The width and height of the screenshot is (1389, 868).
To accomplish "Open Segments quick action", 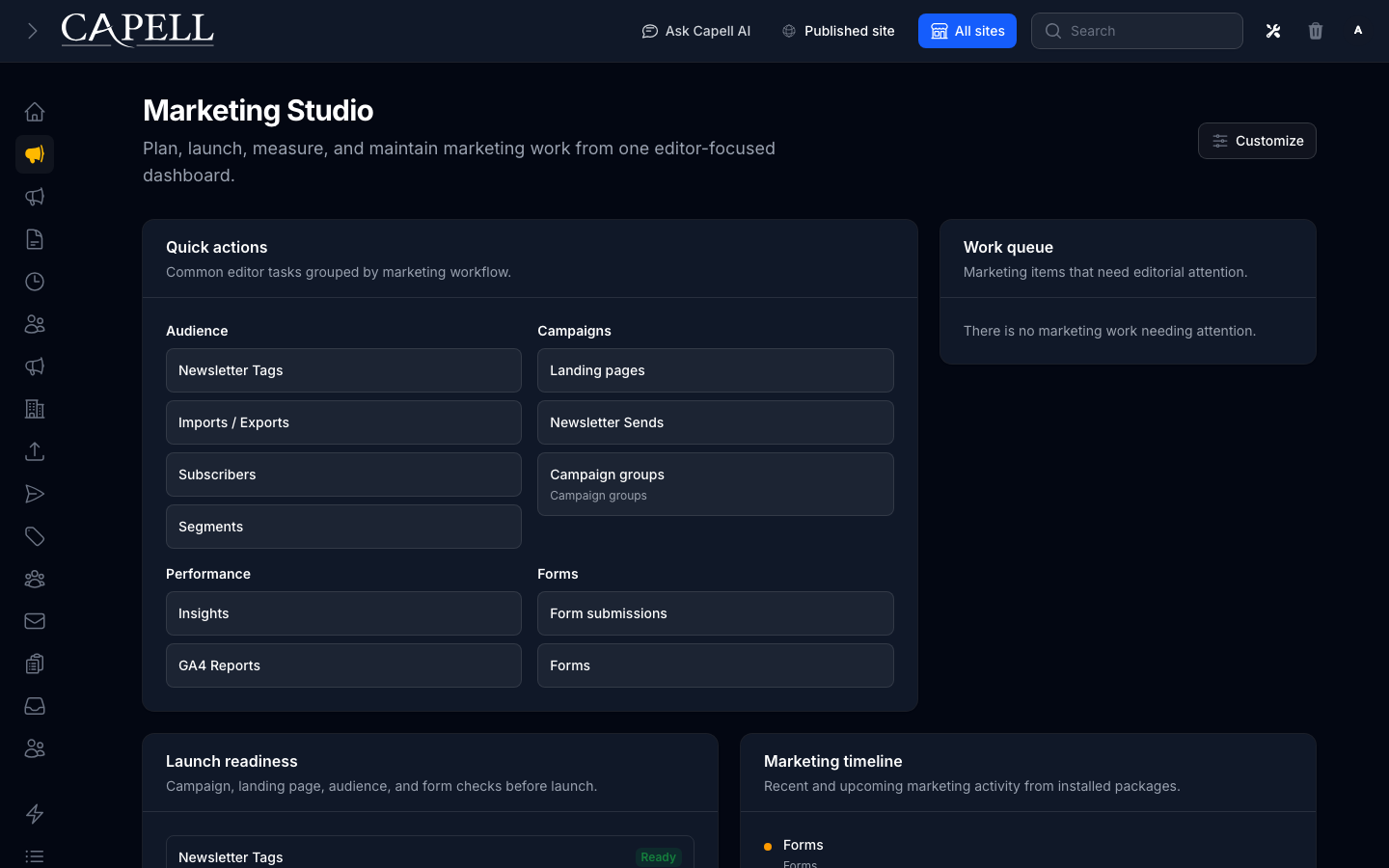I will pyautogui.click(x=343, y=527).
